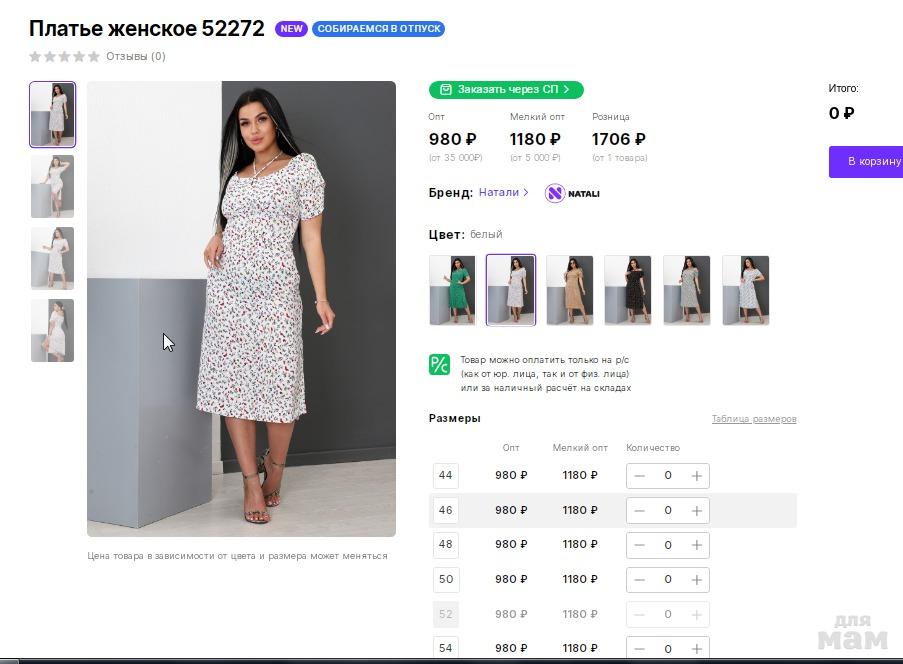This screenshot has width=903, height=664.
Task: Decrease quantity for size 50
Action: [640, 579]
